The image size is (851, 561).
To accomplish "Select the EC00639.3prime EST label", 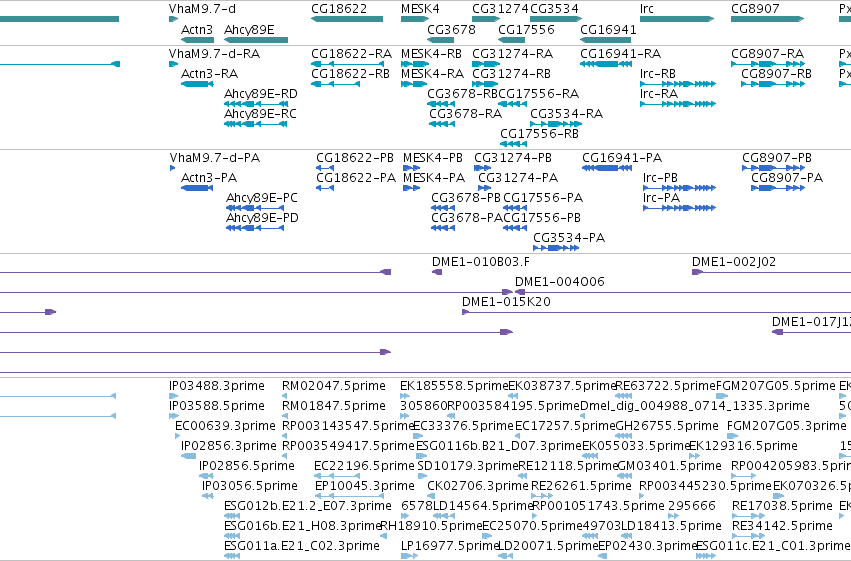I will click(225, 426).
